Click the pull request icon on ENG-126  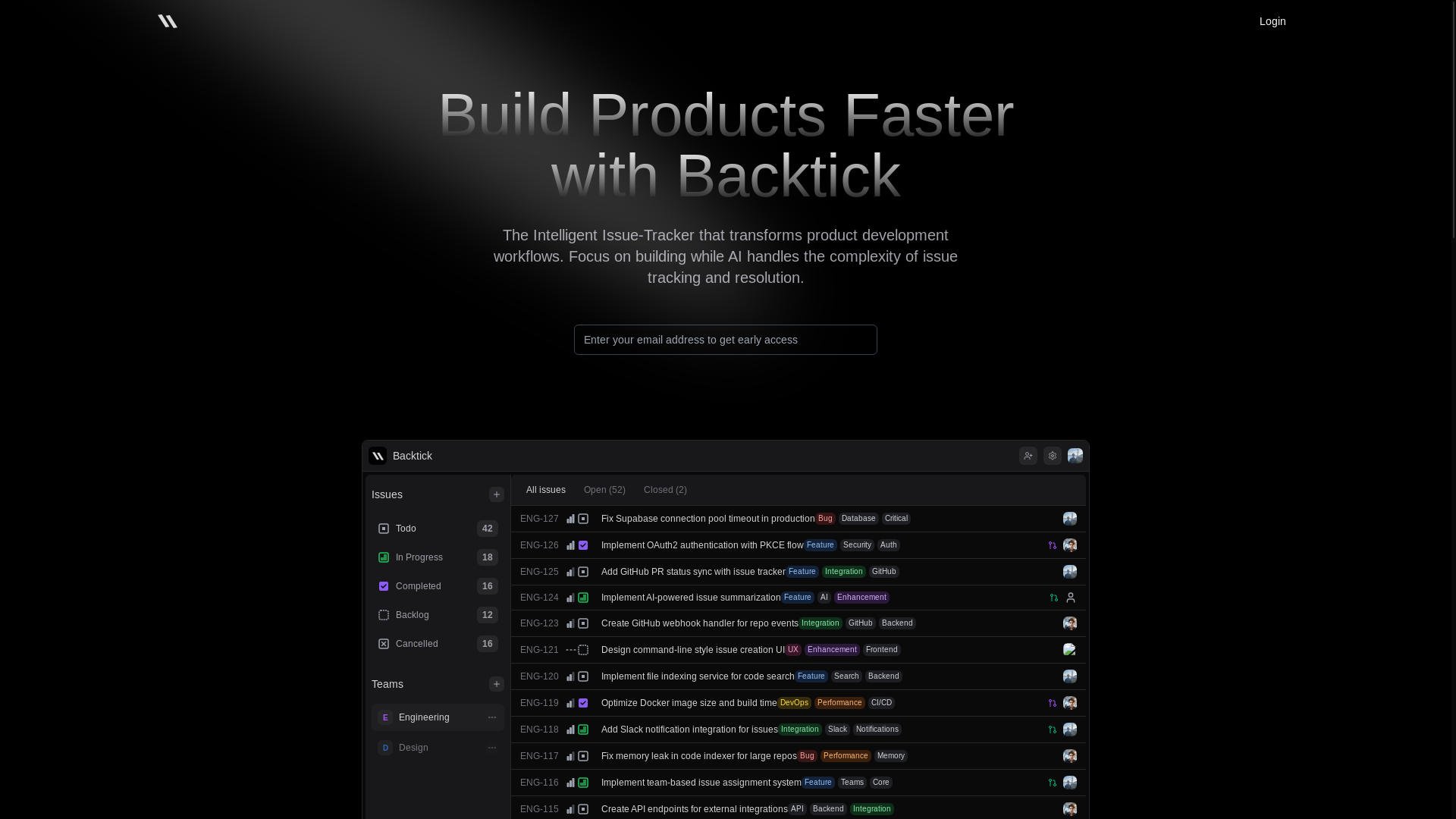pyautogui.click(x=1053, y=545)
